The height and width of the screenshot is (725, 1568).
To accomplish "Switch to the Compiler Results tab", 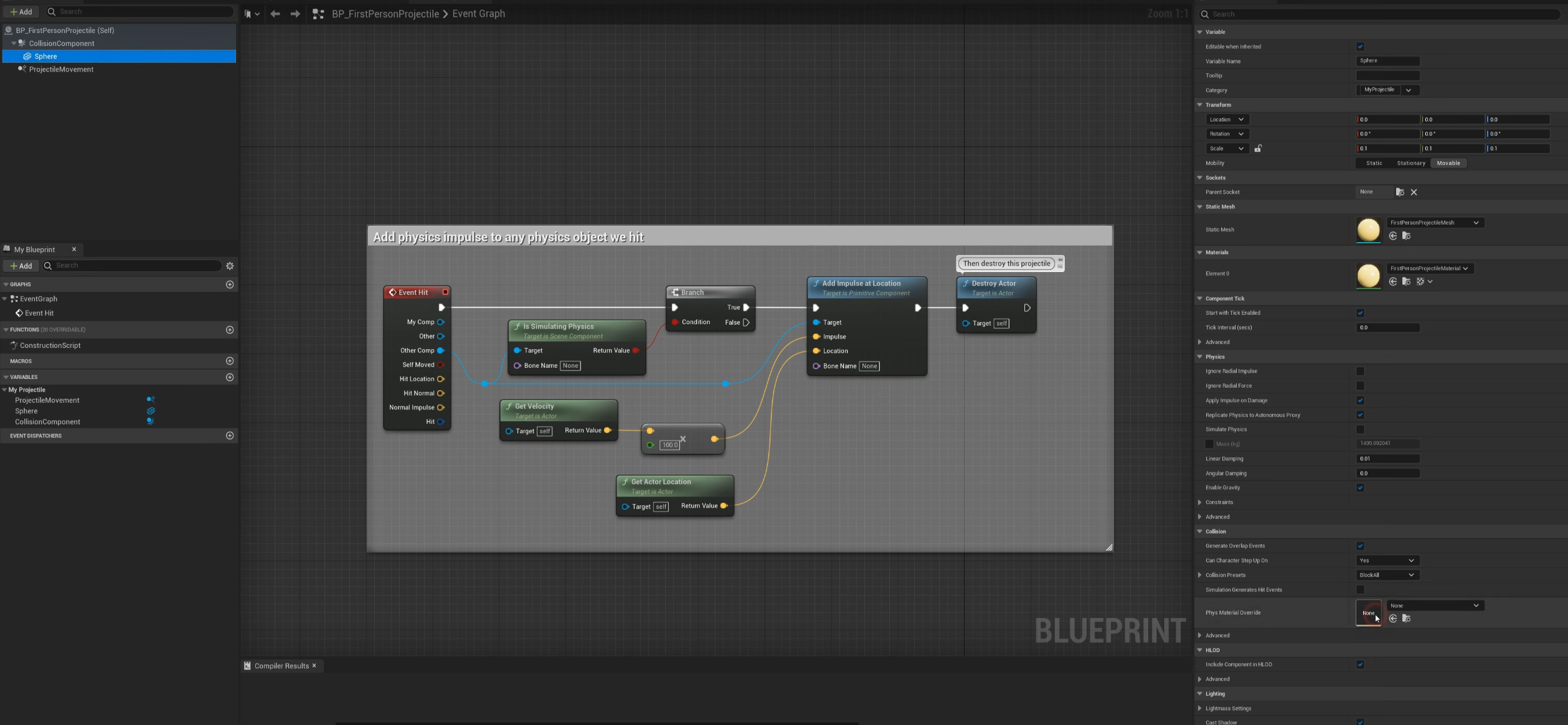I will pyautogui.click(x=281, y=666).
